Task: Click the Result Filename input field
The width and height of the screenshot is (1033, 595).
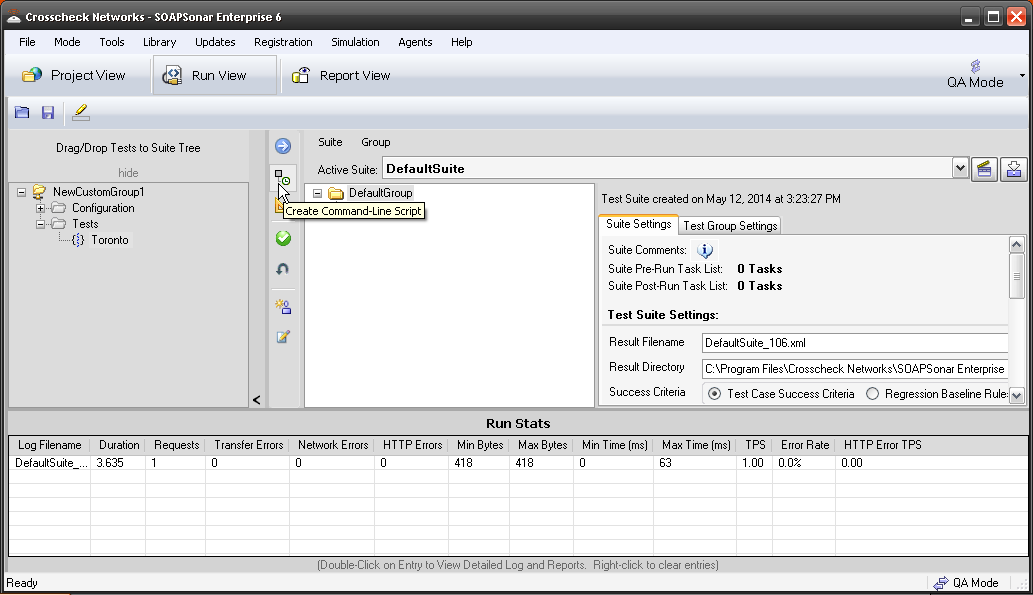Action: tap(854, 343)
